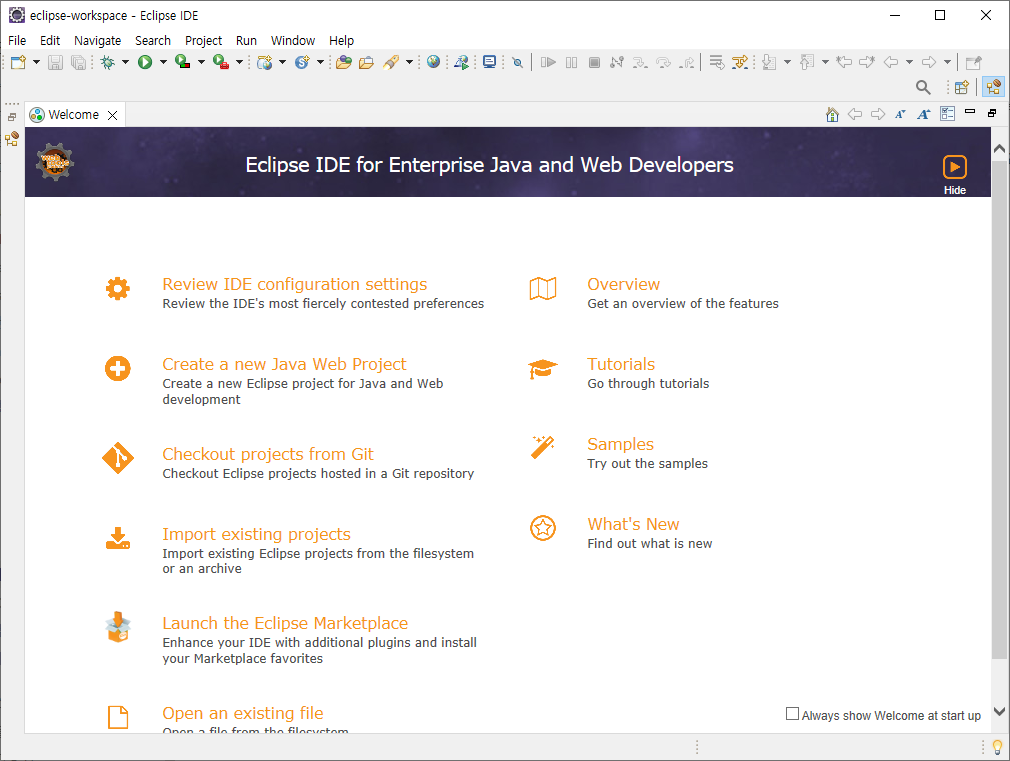This screenshot has height=761, width=1010.
Task: Click Reduce font size icon in Welcome
Action: tap(900, 115)
